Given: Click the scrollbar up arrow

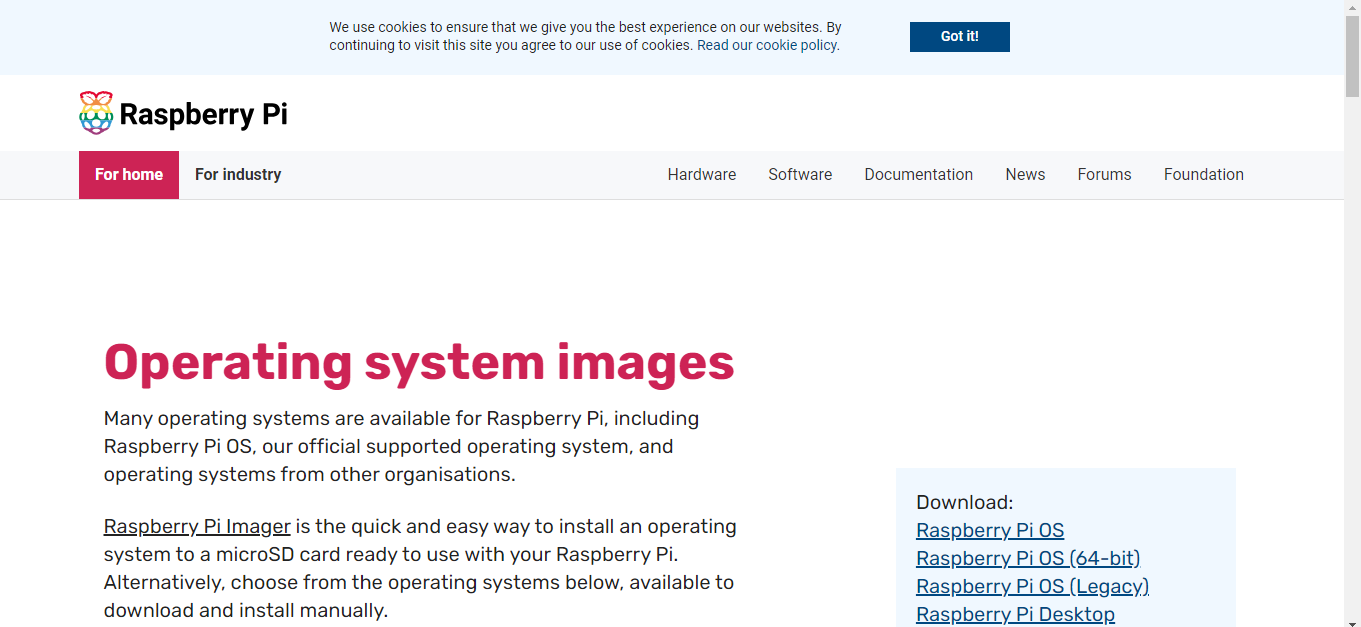Looking at the screenshot, I should (1352, 8).
